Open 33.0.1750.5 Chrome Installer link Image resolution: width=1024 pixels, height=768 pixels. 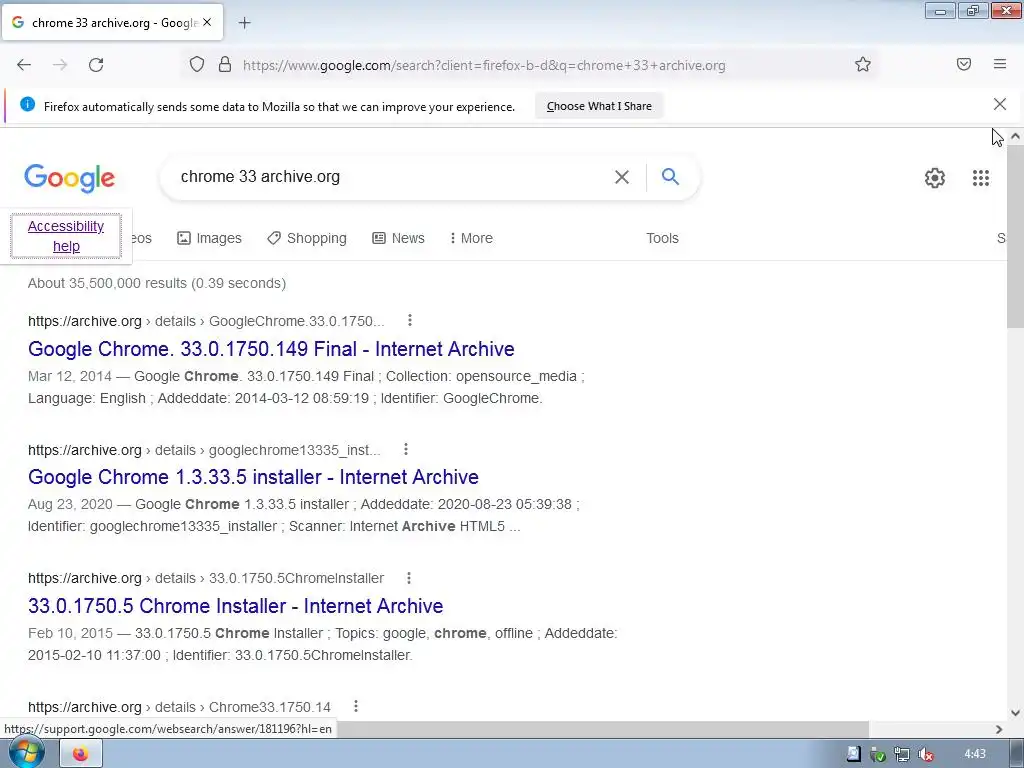(x=236, y=606)
